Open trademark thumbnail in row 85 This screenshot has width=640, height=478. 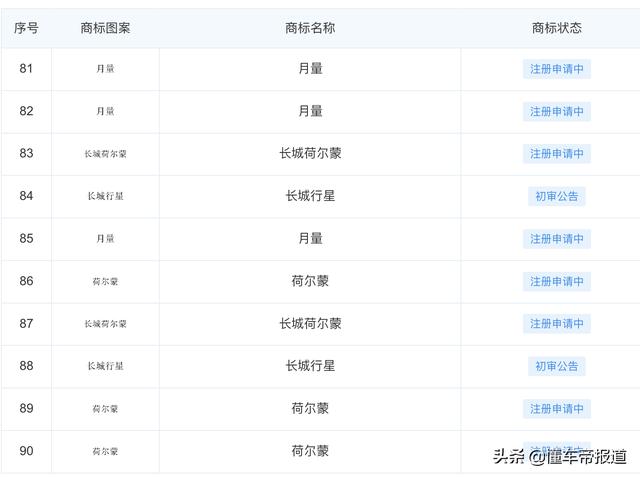(x=105, y=238)
